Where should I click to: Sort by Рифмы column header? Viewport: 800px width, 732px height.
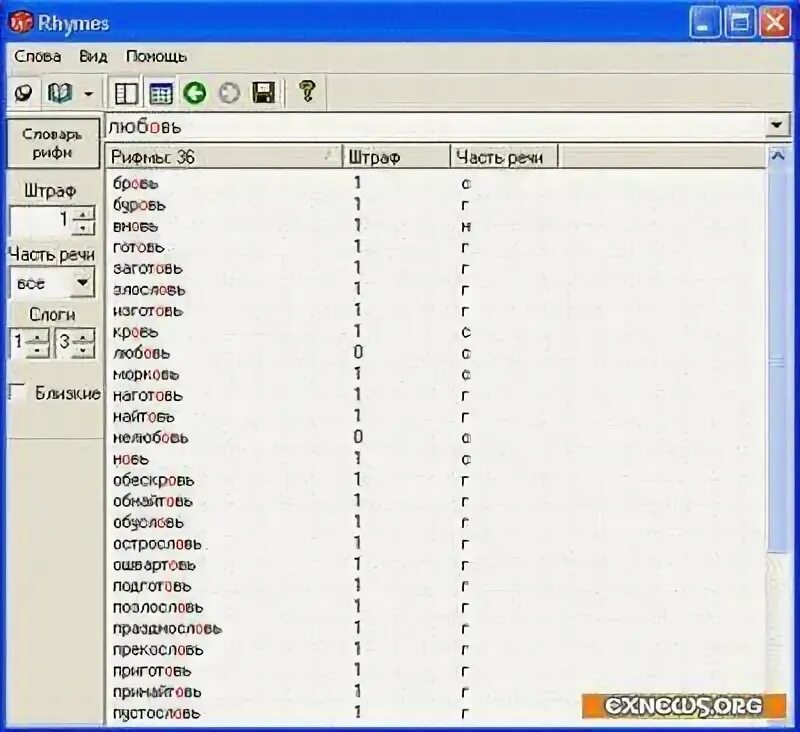[x=223, y=157]
